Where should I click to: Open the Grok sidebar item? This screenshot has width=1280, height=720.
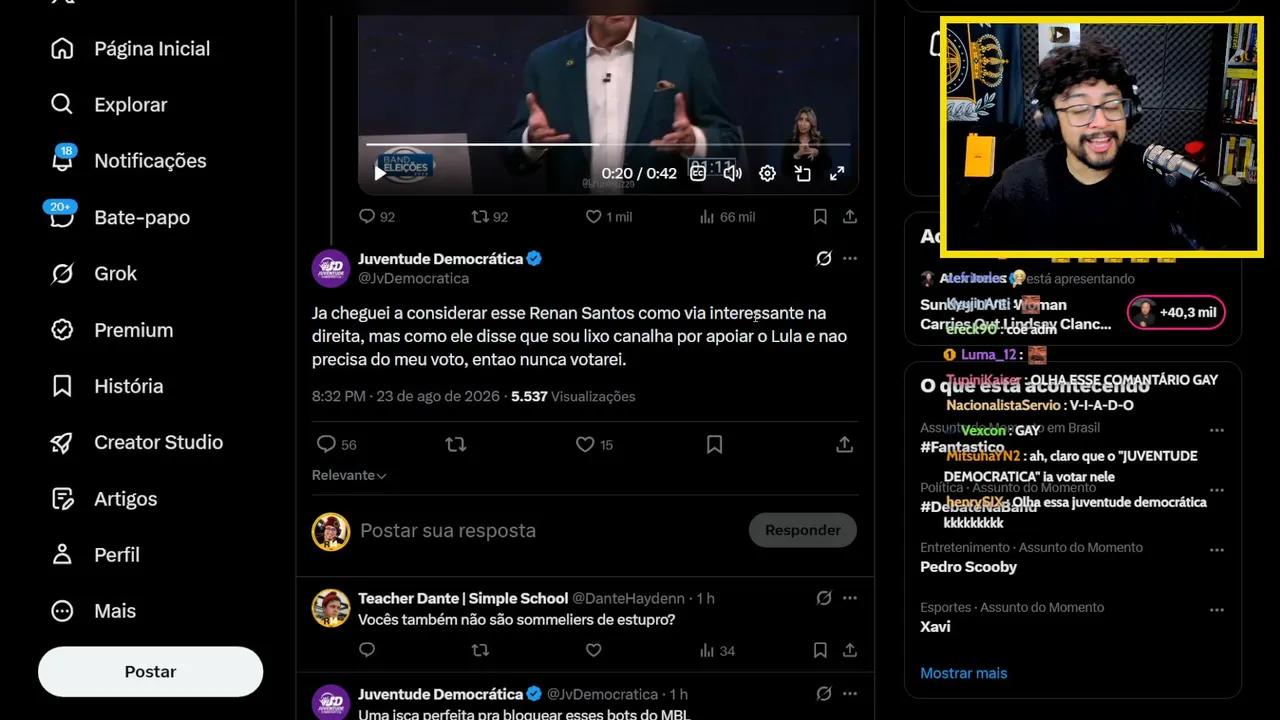(94, 274)
